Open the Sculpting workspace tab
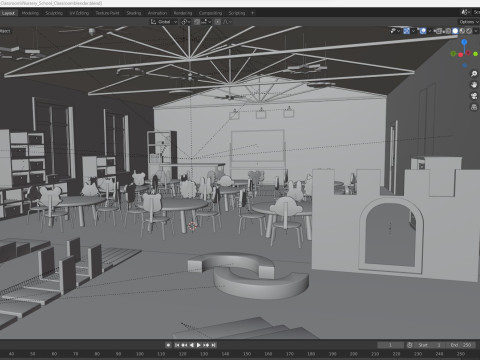Viewport: 480px width, 360px height. click(54, 13)
